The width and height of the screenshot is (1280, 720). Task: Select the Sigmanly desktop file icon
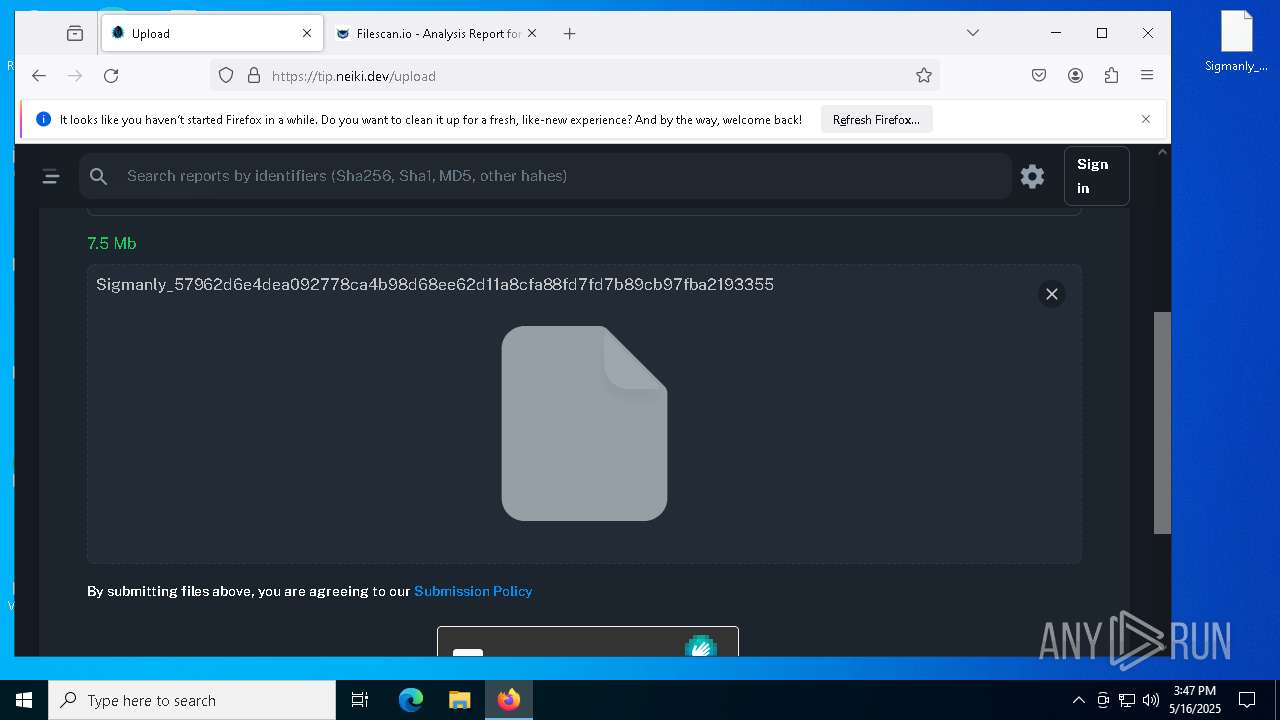[1237, 42]
